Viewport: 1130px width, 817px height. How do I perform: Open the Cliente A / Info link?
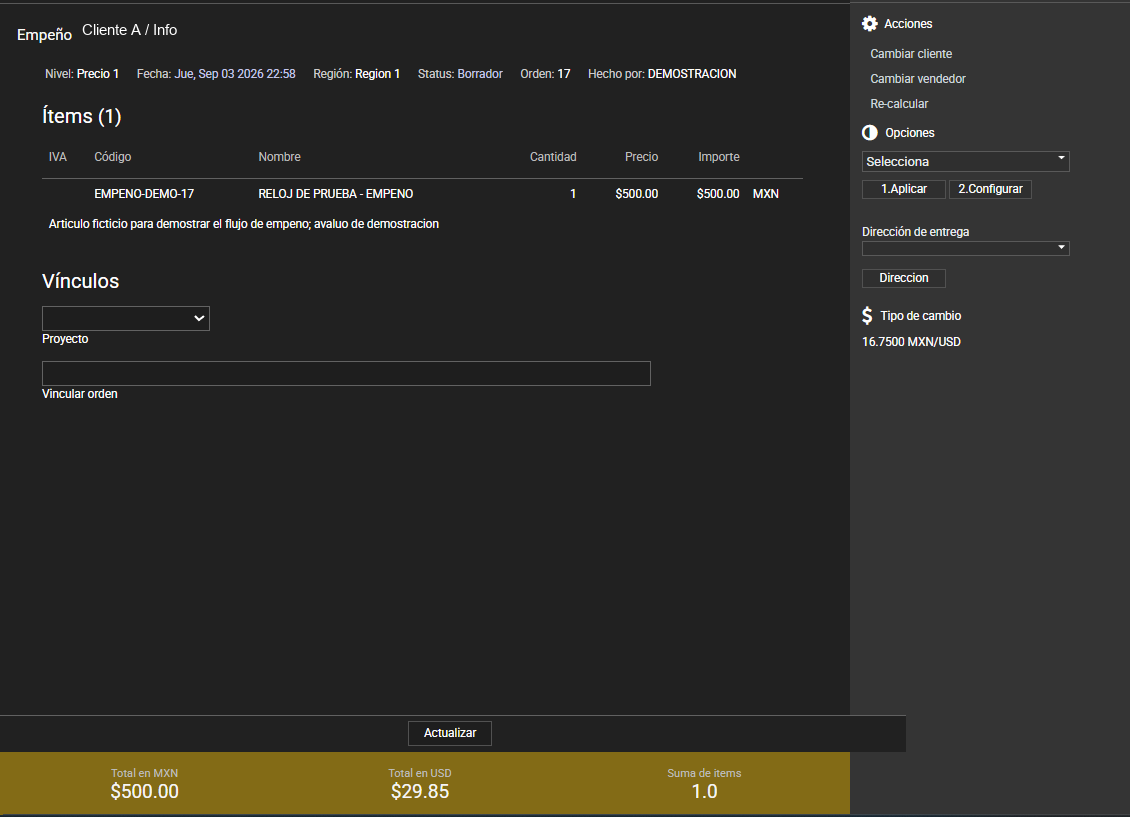tap(130, 30)
